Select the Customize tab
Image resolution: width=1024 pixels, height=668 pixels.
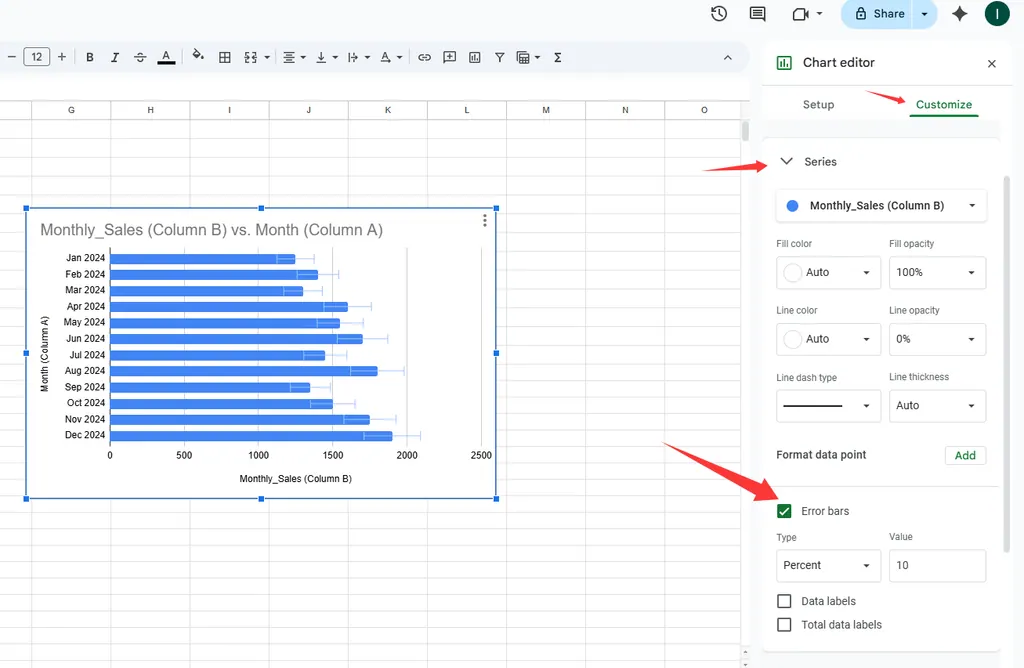coord(943,104)
